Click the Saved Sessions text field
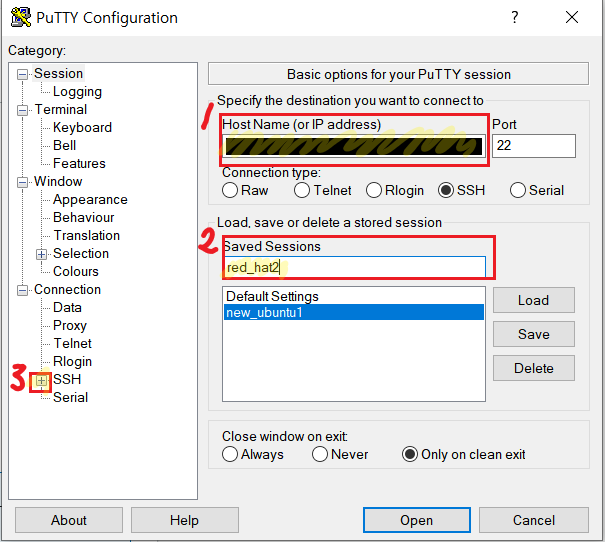Image resolution: width=605 pixels, height=542 pixels. click(353, 267)
